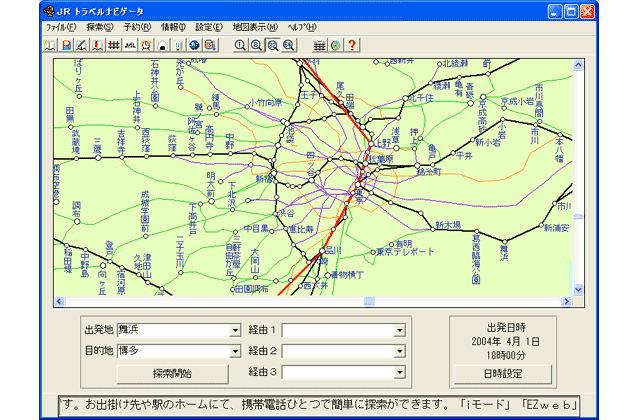638x420 pixels.
Task: Click the 新木場 station on the map
Action: click(433, 230)
